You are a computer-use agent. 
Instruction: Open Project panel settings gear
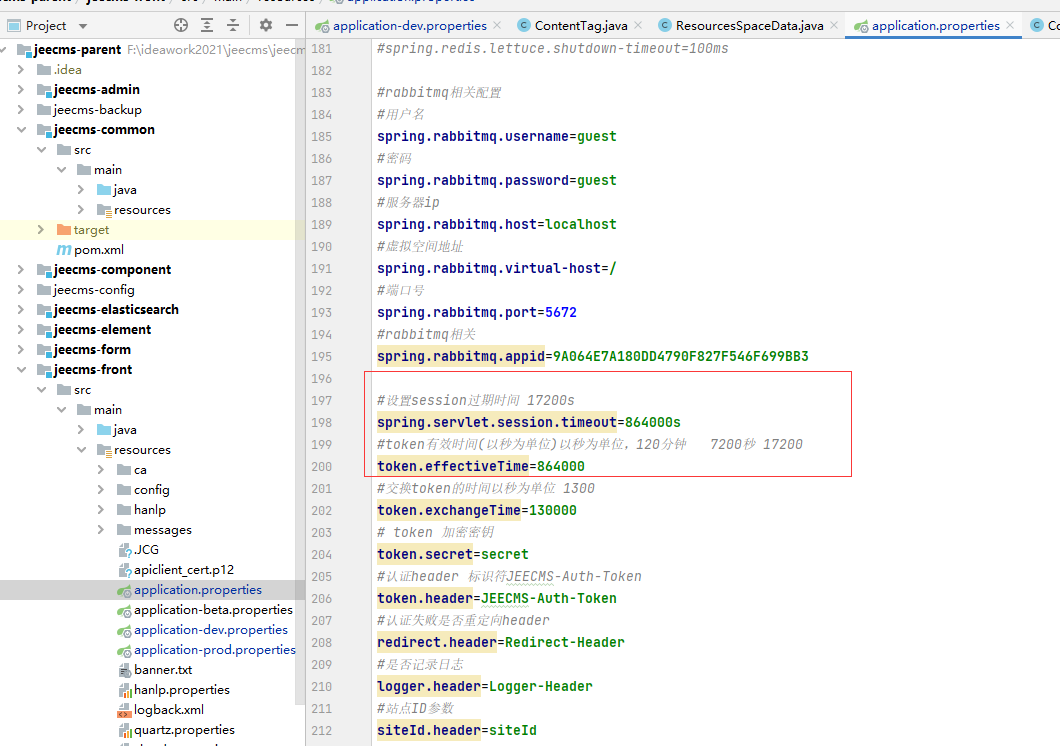tap(265, 25)
